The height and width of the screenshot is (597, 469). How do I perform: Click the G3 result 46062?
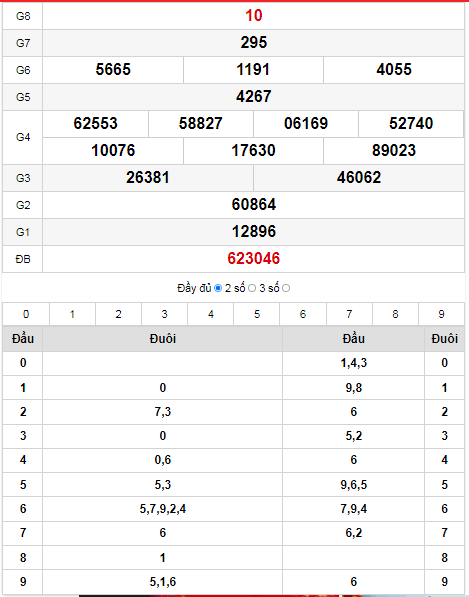coord(359,177)
